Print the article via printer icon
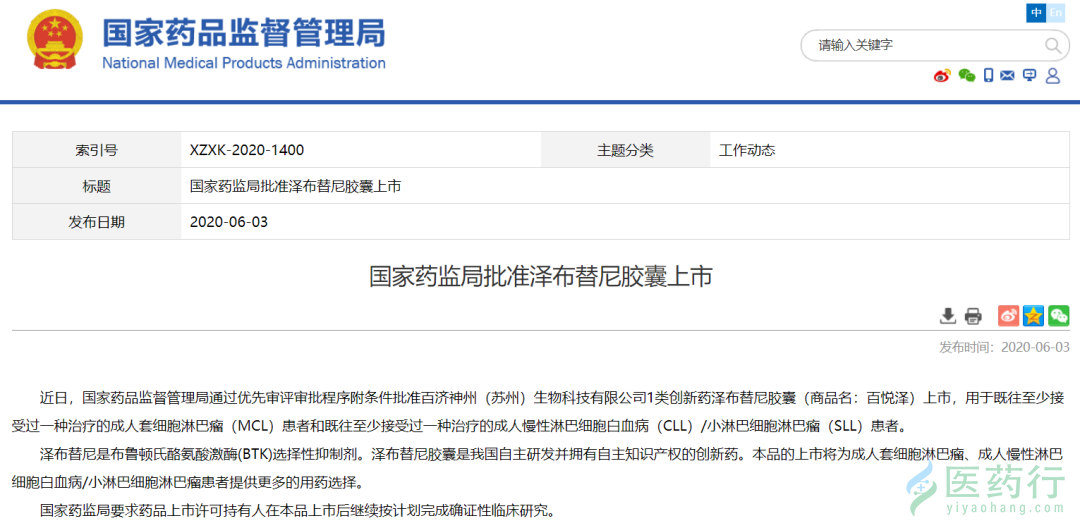1080x528 pixels. tap(973, 316)
